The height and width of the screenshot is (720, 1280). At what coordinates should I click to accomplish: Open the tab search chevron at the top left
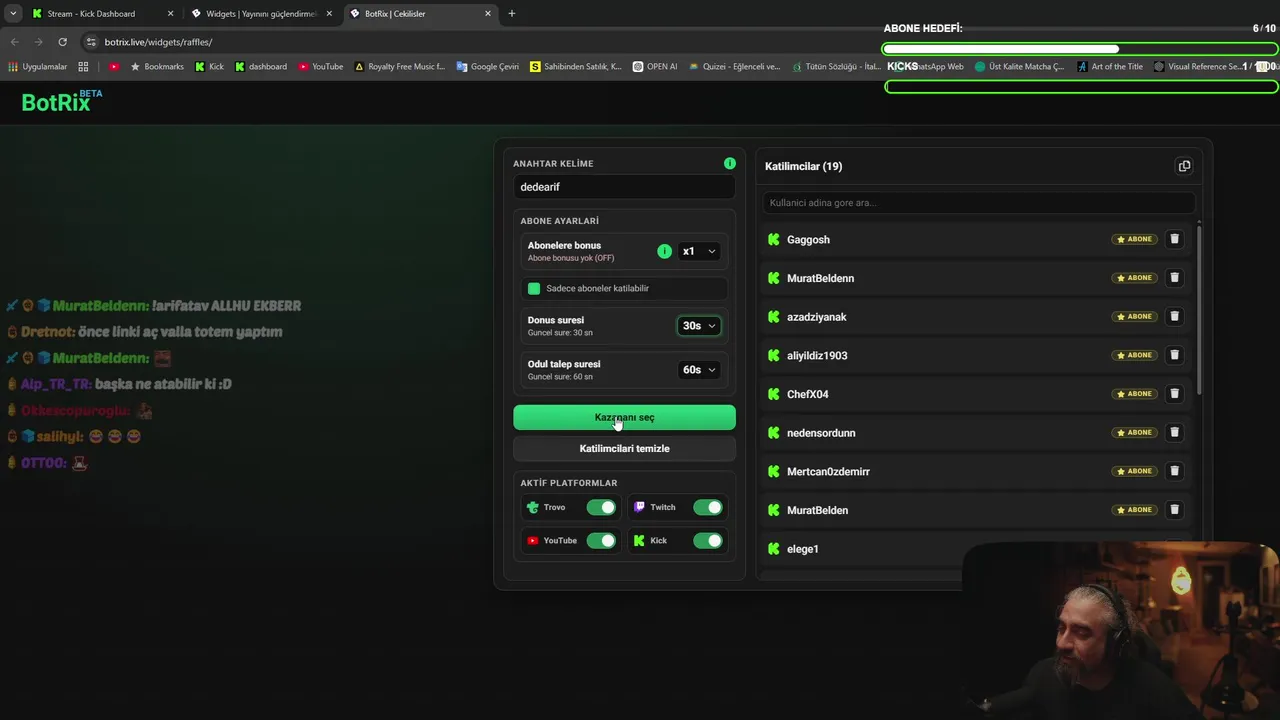point(13,14)
